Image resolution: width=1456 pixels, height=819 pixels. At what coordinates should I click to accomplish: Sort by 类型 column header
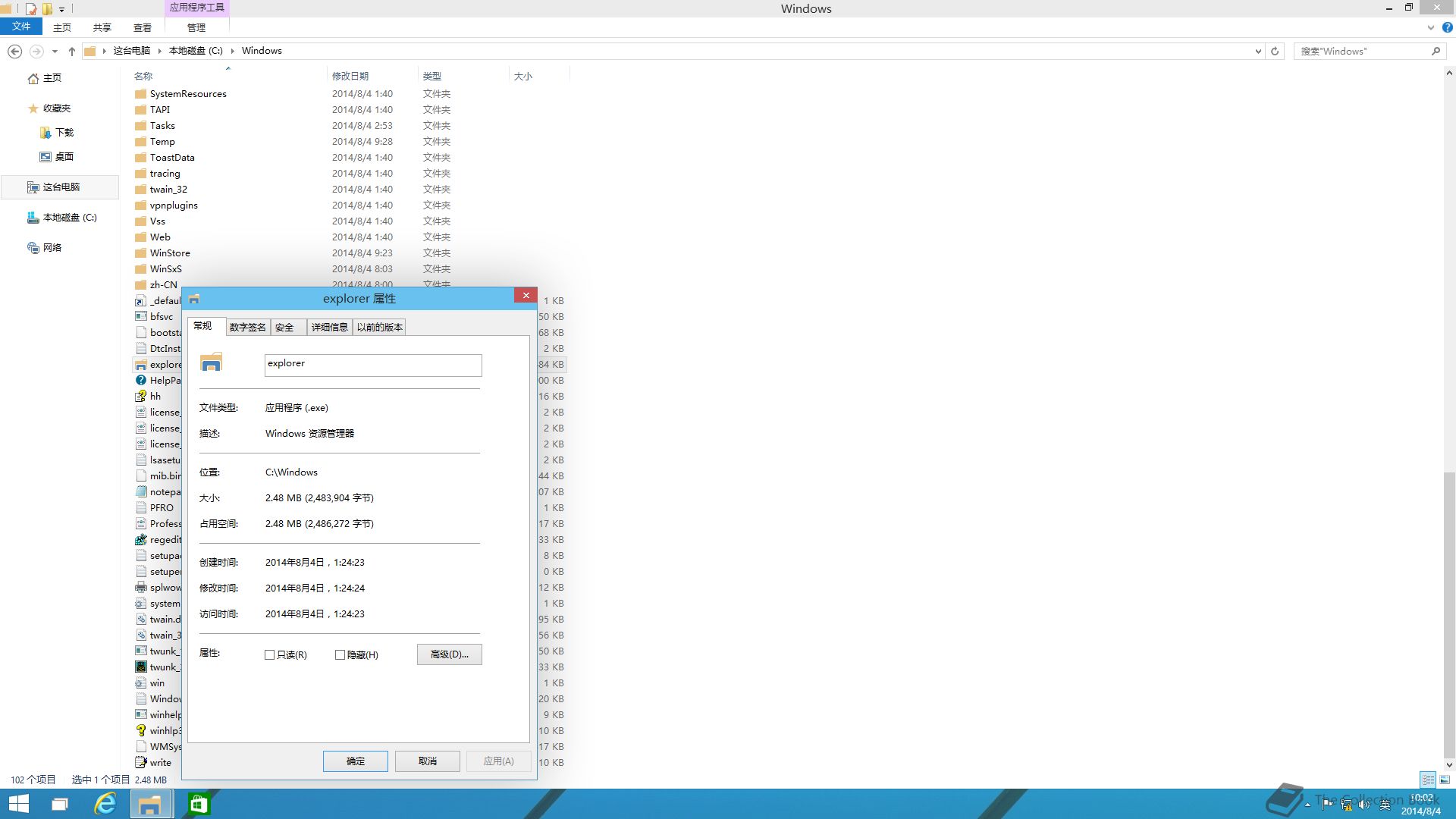[x=463, y=76]
